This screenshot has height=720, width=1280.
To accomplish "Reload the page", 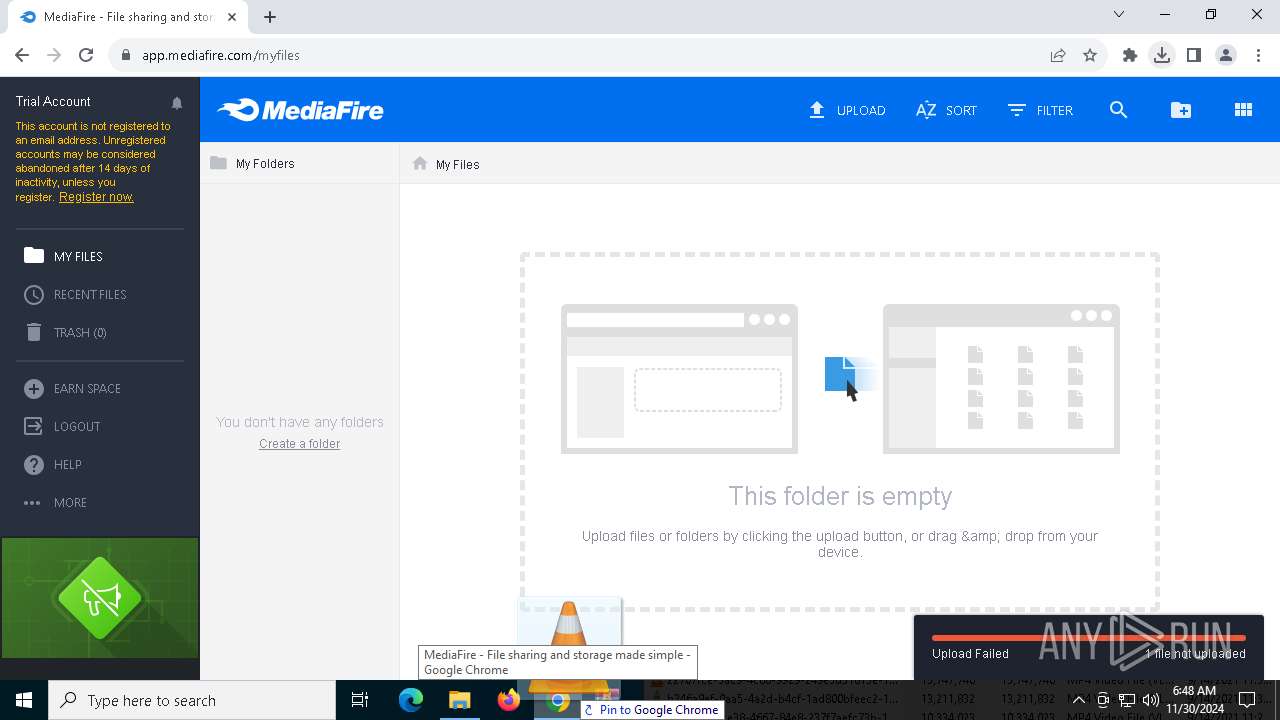I will pyautogui.click(x=86, y=55).
